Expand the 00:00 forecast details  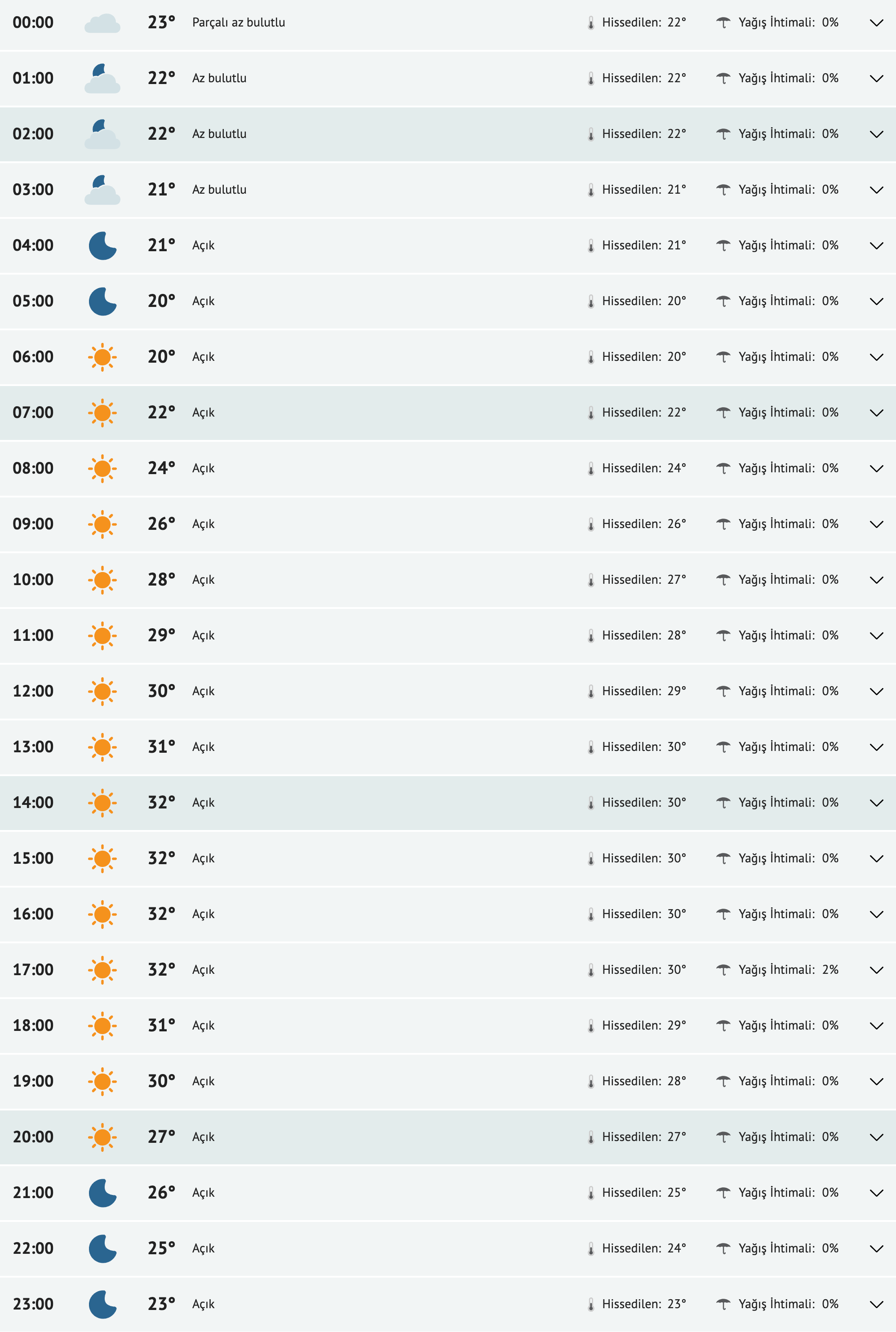[876, 23]
